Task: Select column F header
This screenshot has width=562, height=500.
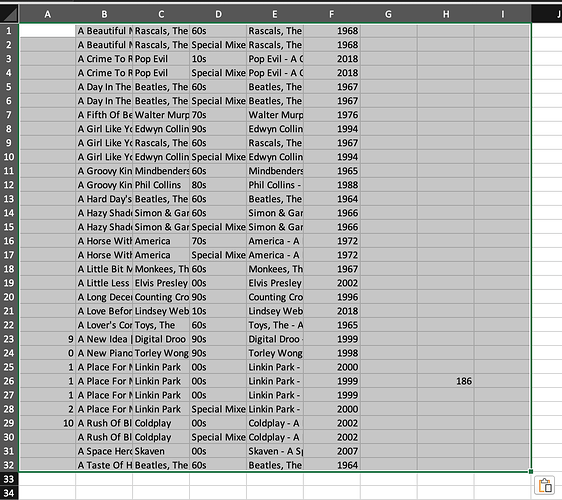Action: coord(332,14)
